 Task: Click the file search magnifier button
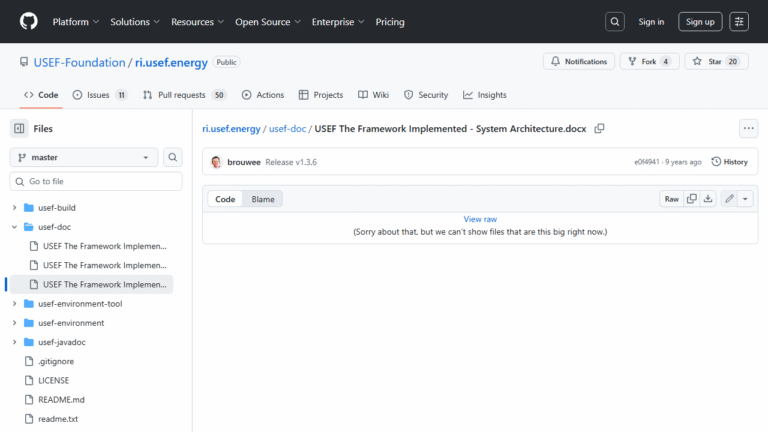[173, 157]
